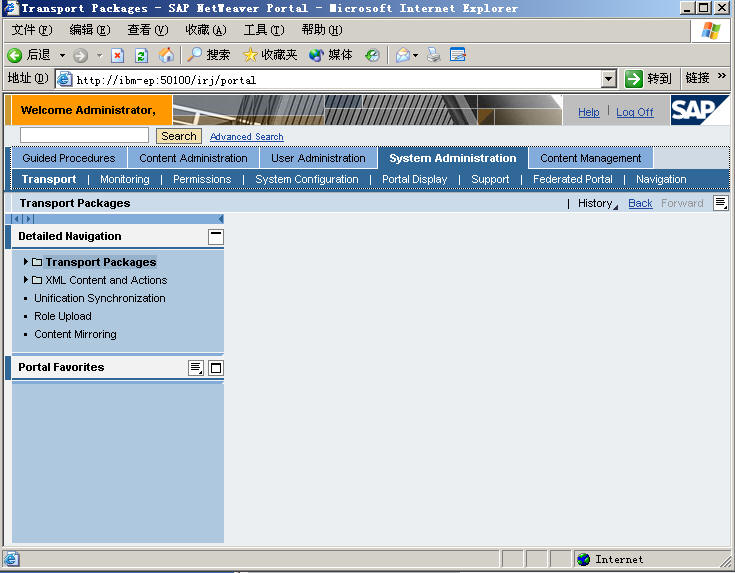This screenshot has width=735, height=573.
Task: Open the Back button history dropdown arrow
Action: [62, 55]
